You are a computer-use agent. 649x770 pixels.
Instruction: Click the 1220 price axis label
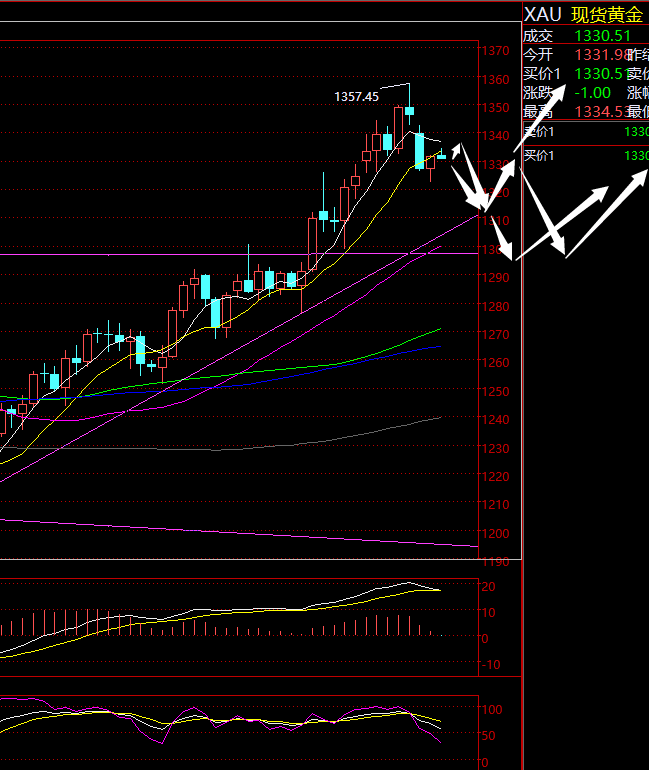point(495,477)
